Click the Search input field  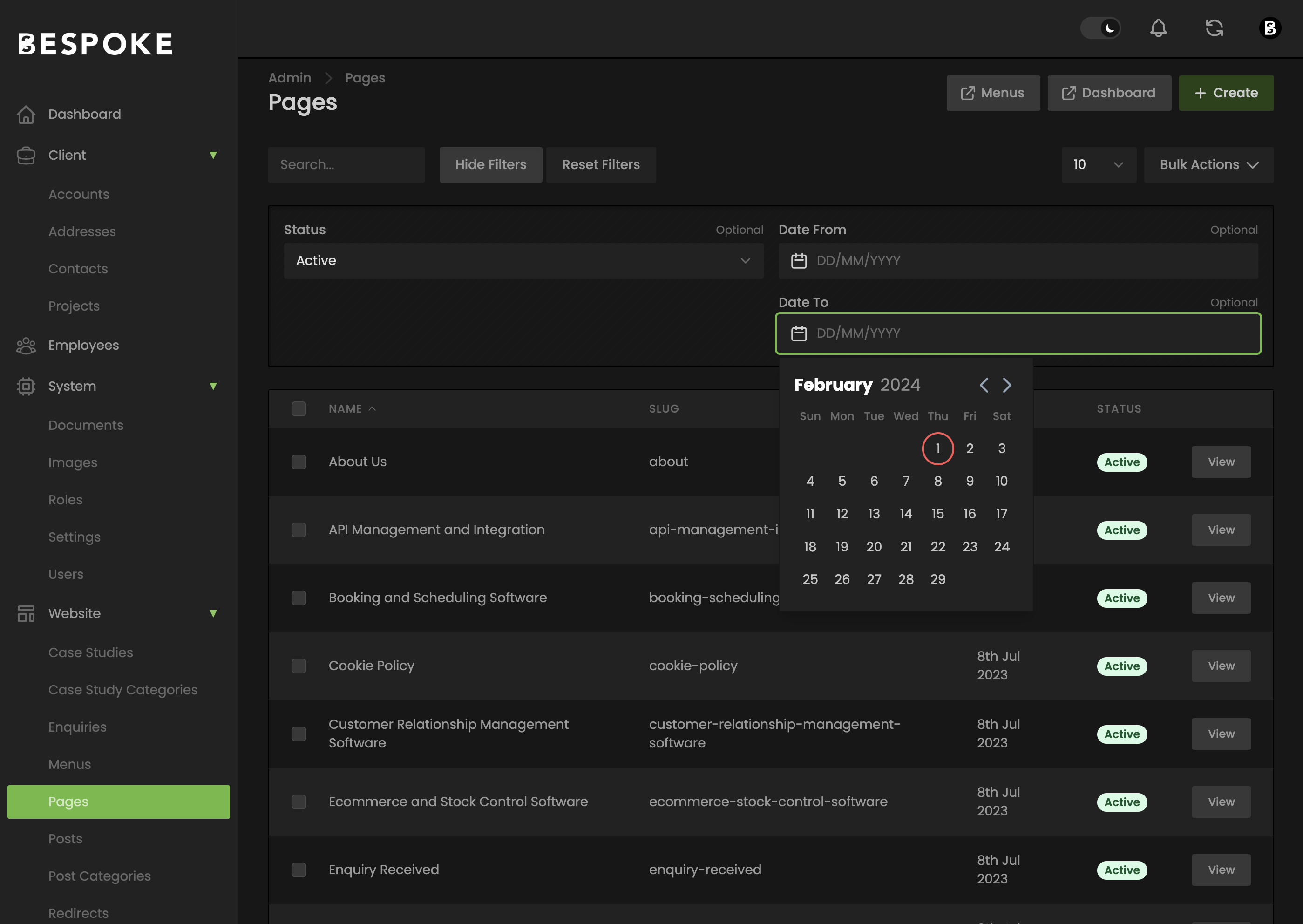click(x=346, y=165)
